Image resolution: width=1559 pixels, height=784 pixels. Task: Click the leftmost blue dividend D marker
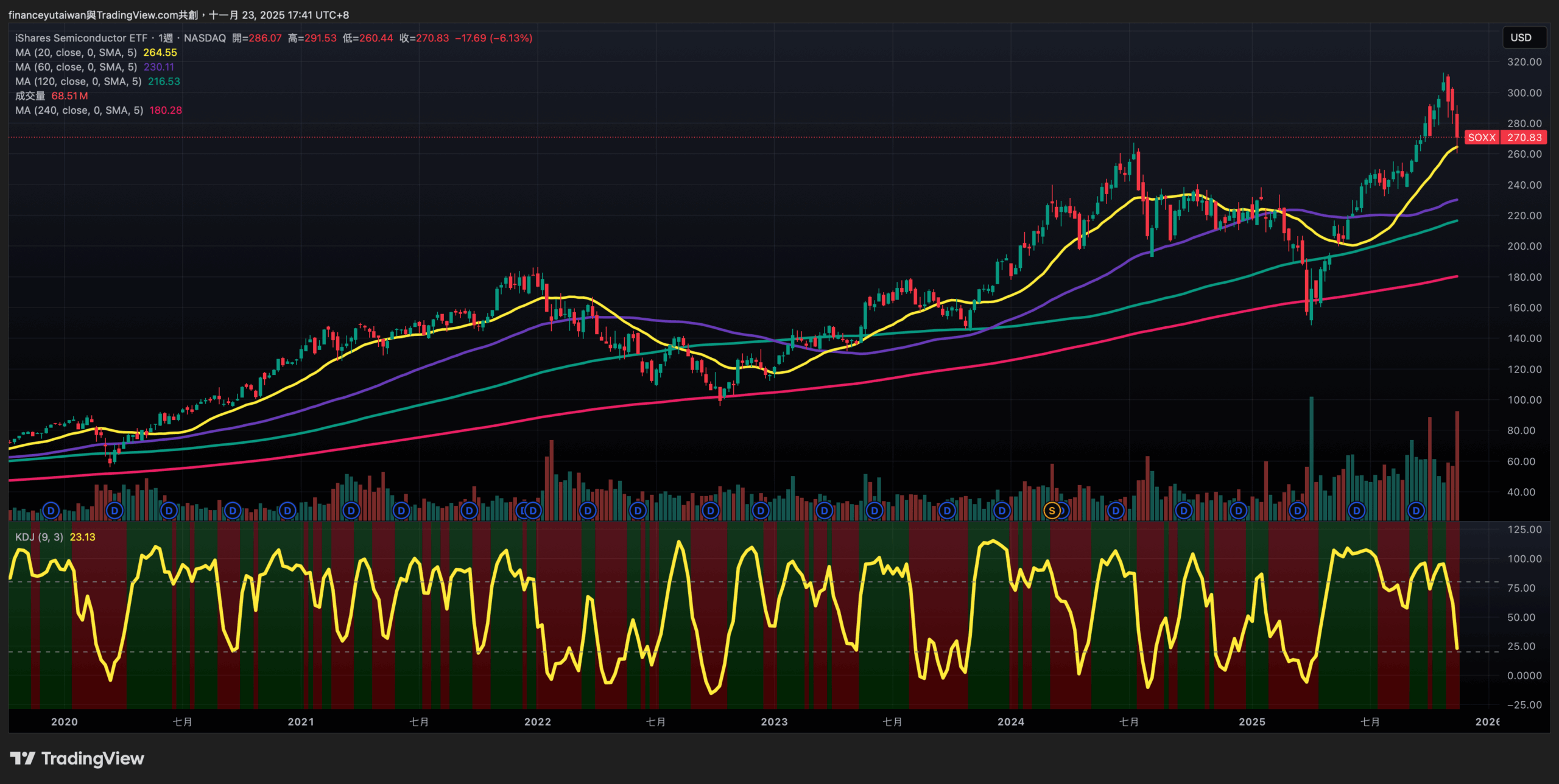pyautogui.click(x=51, y=511)
